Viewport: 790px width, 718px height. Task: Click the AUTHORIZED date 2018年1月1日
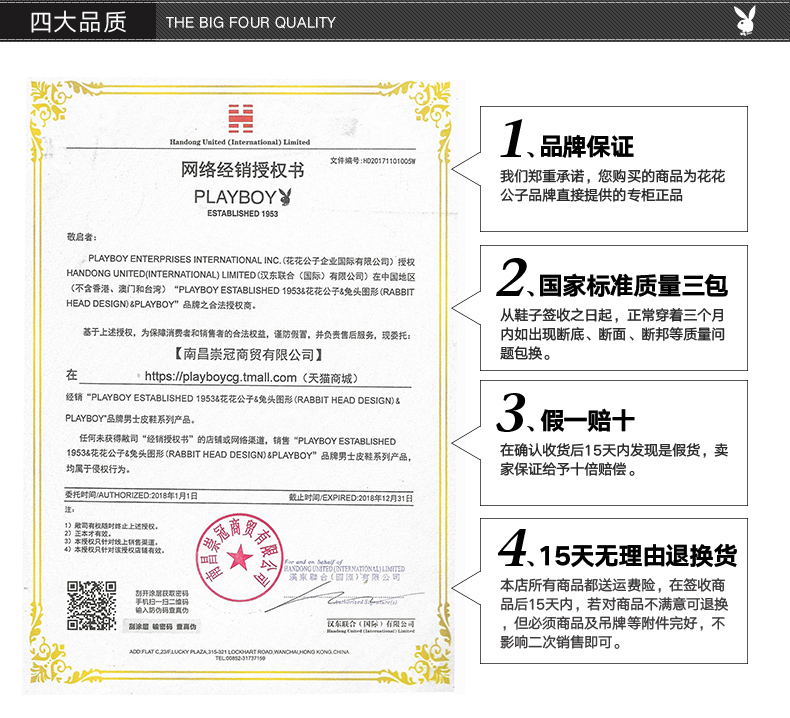coord(174,495)
